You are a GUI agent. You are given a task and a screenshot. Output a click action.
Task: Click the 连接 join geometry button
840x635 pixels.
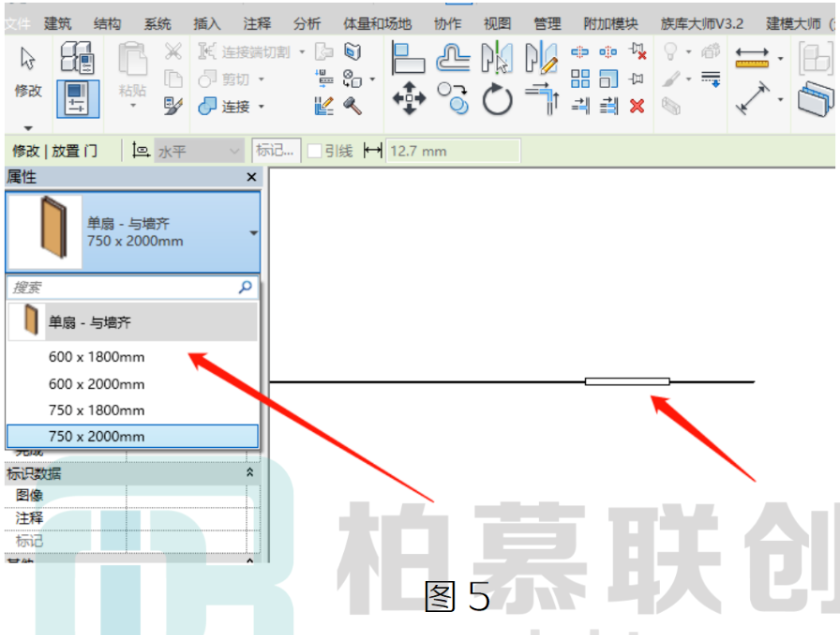(224, 106)
